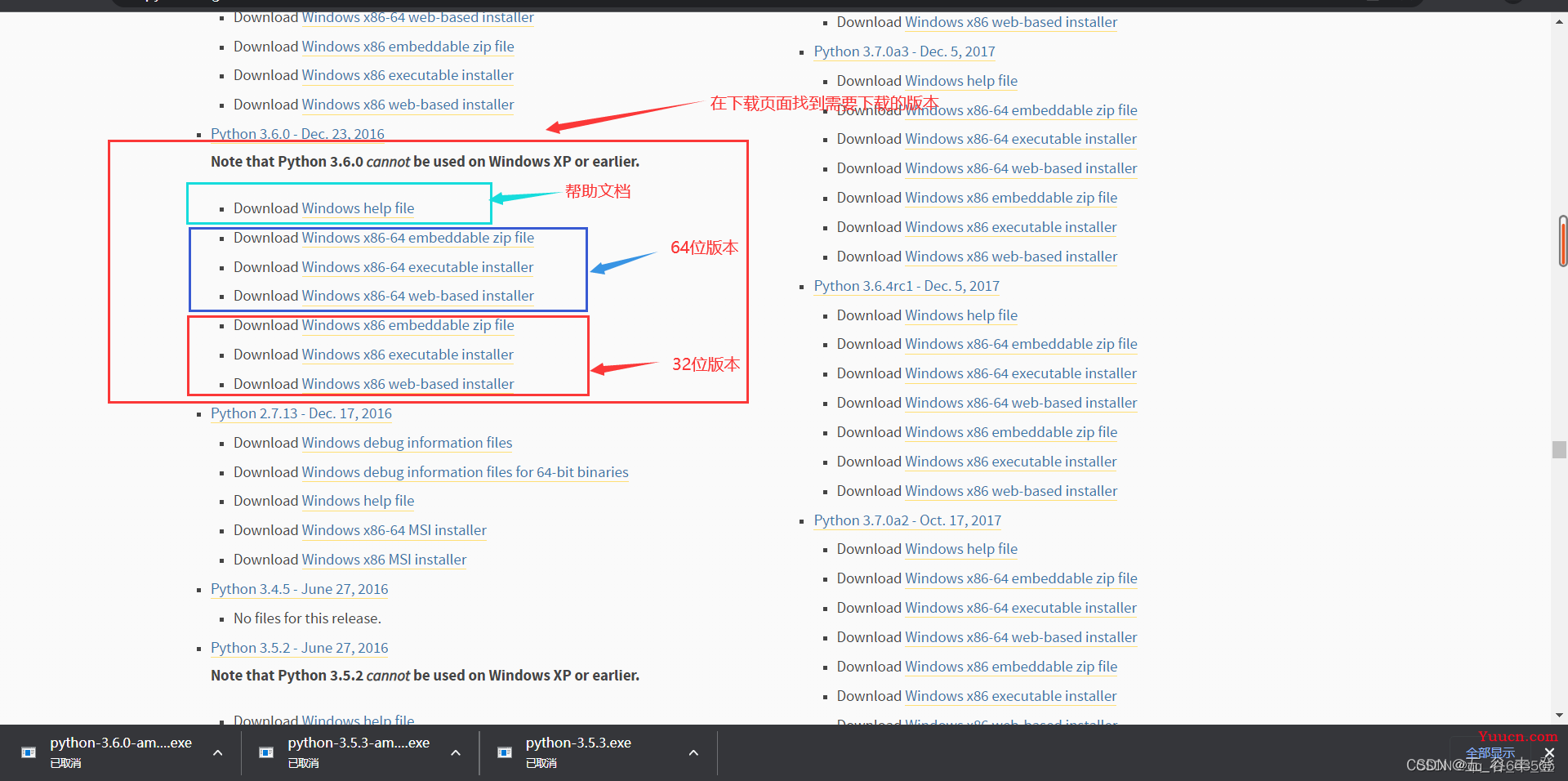The image size is (1568, 781).
Task: Click Windows x86-64 executable installer under Python 3.6.0
Action: (x=417, y=267)
